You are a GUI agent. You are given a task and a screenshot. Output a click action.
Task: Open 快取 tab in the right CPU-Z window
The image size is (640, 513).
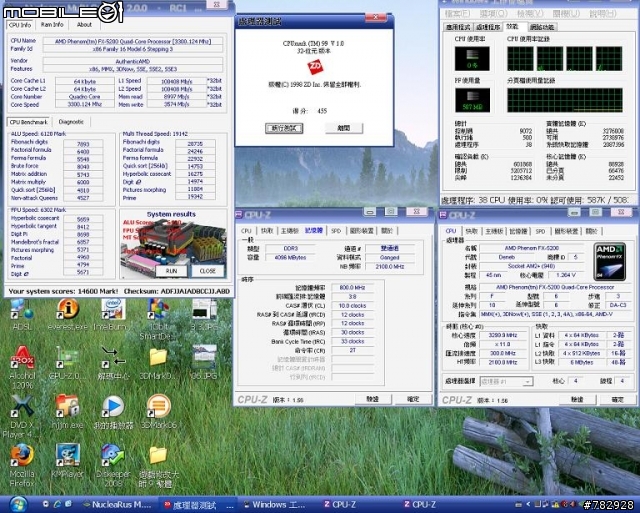click(471, 231)
